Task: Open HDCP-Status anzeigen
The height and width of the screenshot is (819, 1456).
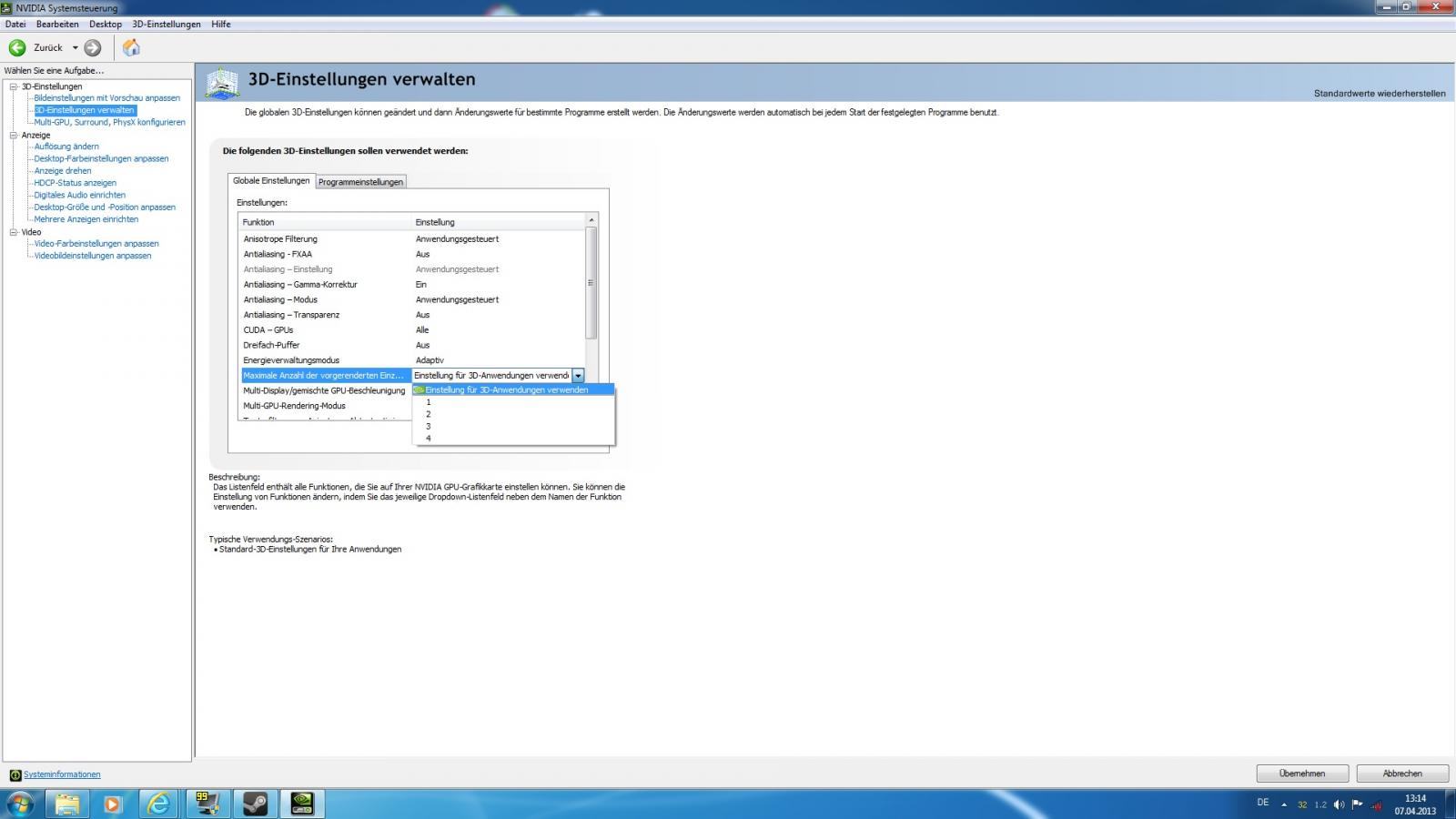Action: tap(76, 183)
